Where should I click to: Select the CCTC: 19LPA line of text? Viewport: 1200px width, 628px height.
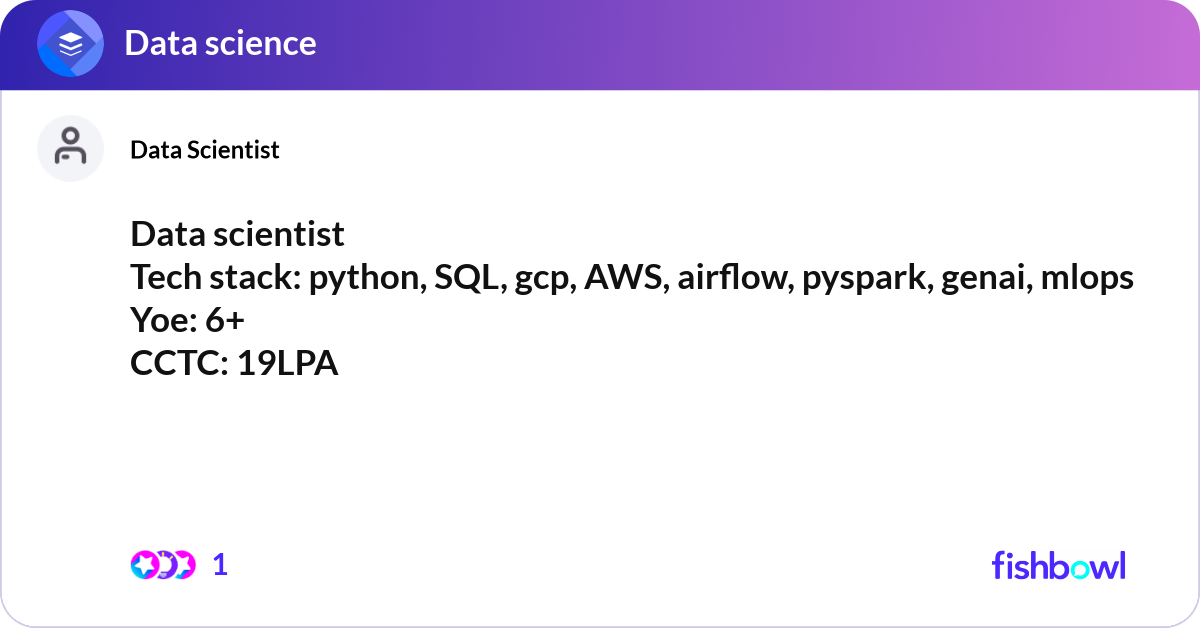click(x=235, y=364)
